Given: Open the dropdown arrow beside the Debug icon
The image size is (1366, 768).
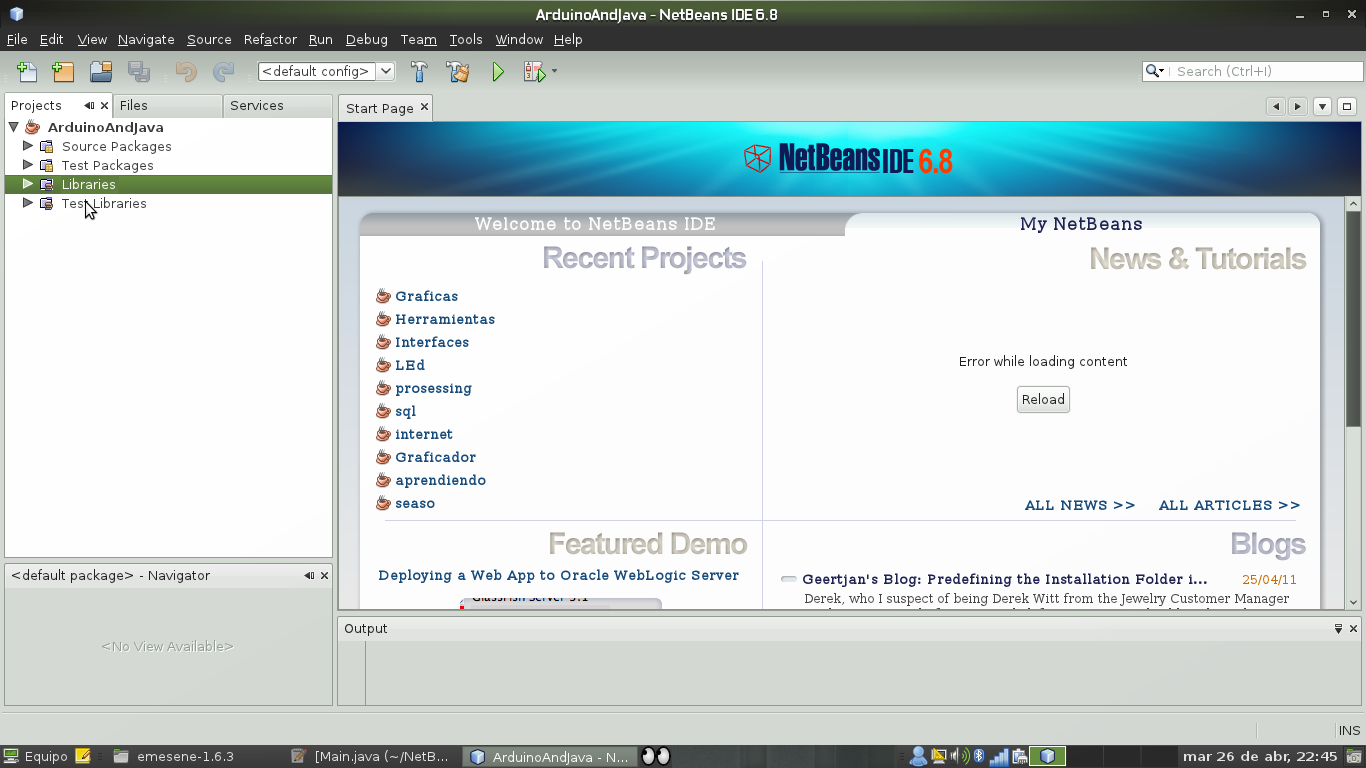Looking at the screenshot, I should point(554,71).
